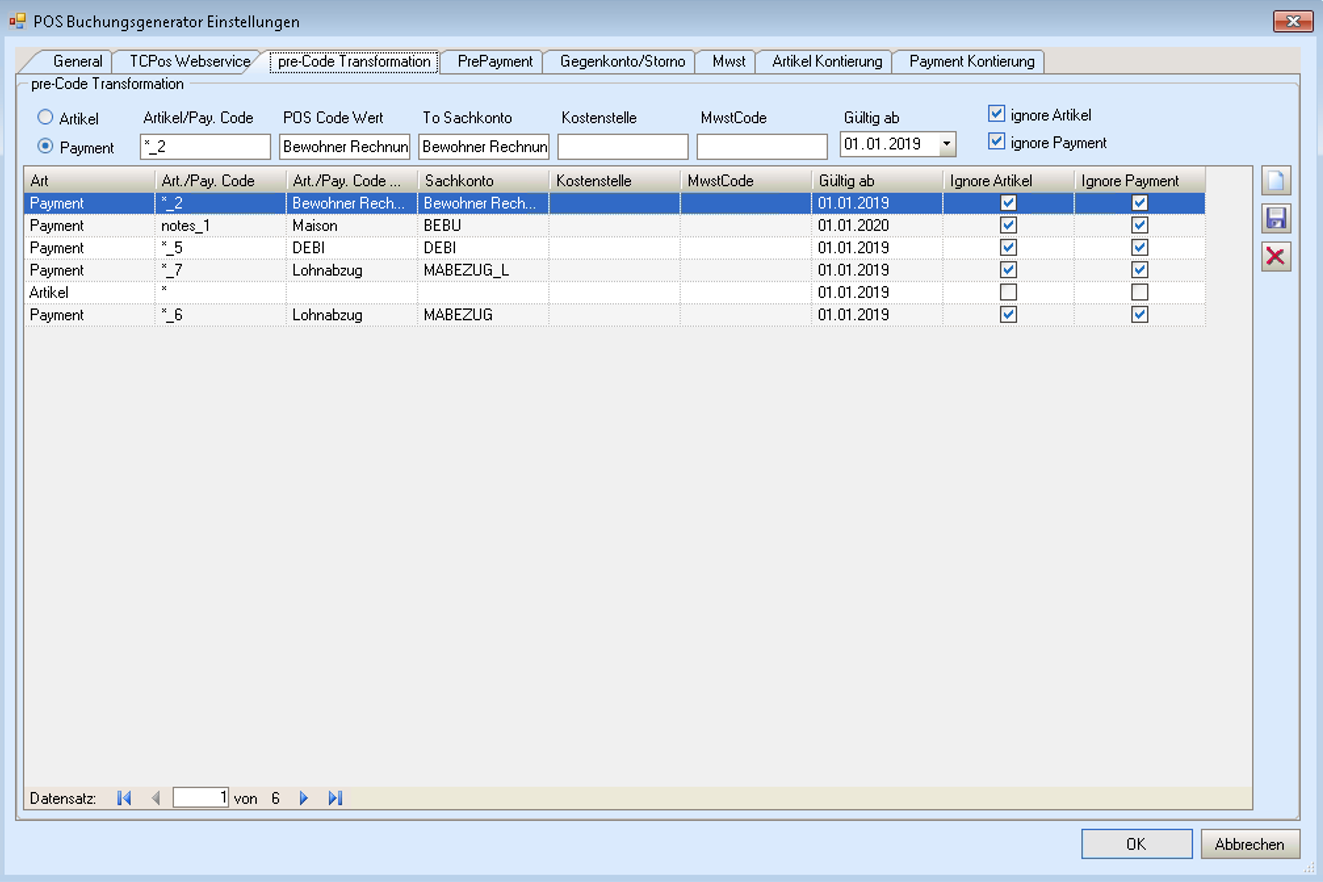
Task: Click the Abbrechen button
Action: 1249,844
